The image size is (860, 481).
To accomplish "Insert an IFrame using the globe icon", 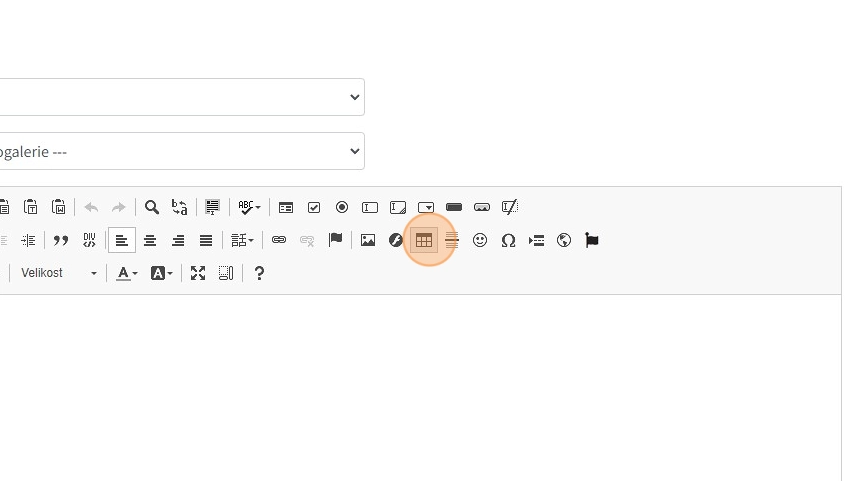I will pyautogui.click(x=564, y=240).
